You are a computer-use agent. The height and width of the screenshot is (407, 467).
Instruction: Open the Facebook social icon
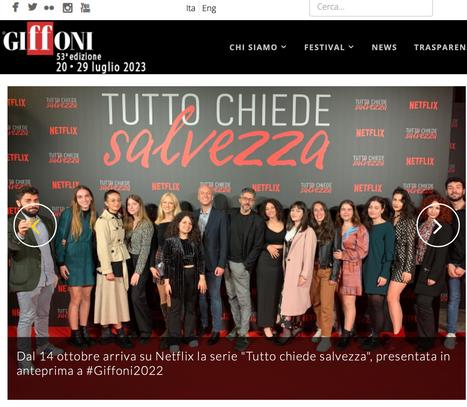click(x=15, y=7)
